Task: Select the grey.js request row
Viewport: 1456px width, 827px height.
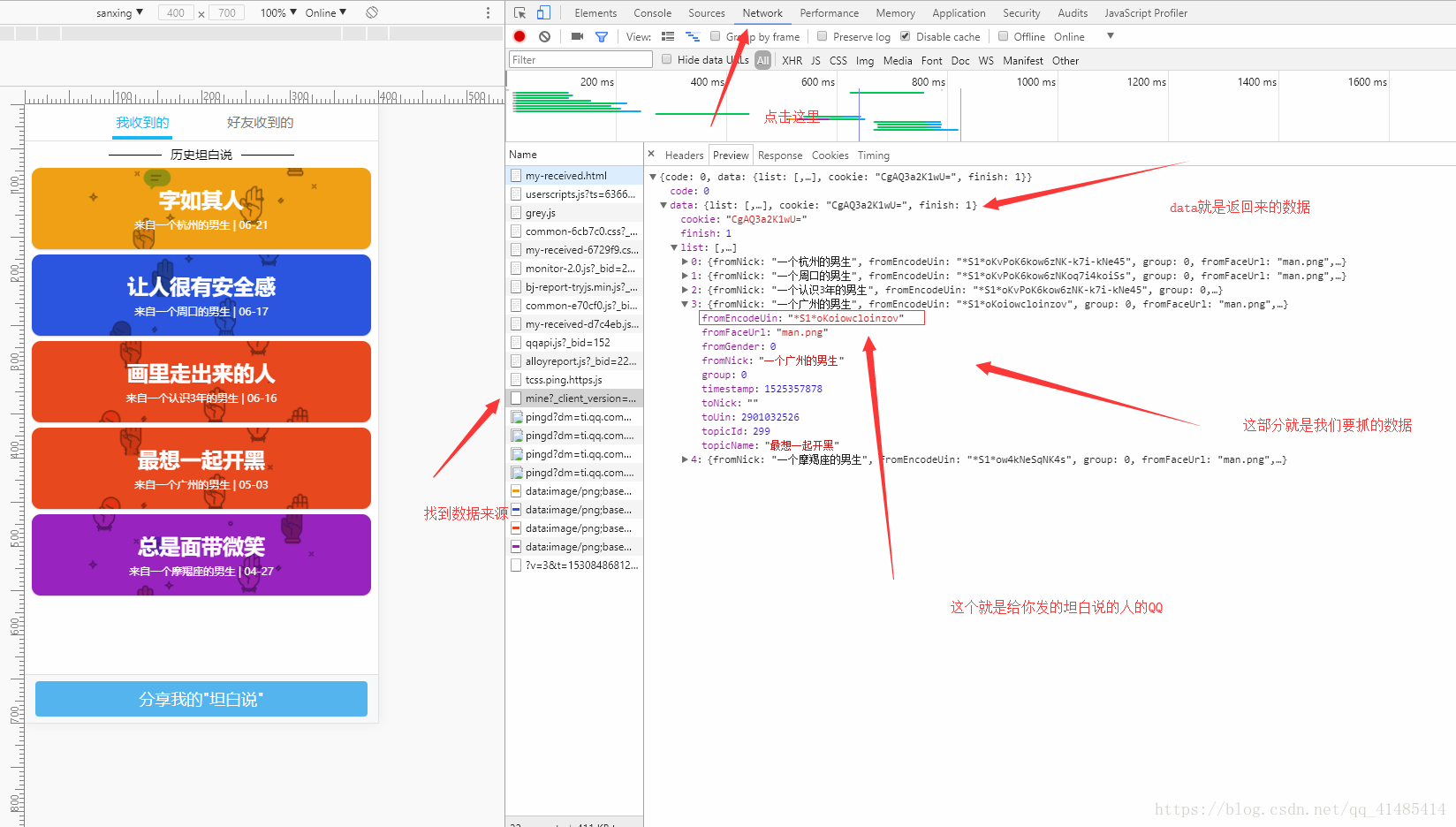Action: pyautogui.click(x=574, y=213)
